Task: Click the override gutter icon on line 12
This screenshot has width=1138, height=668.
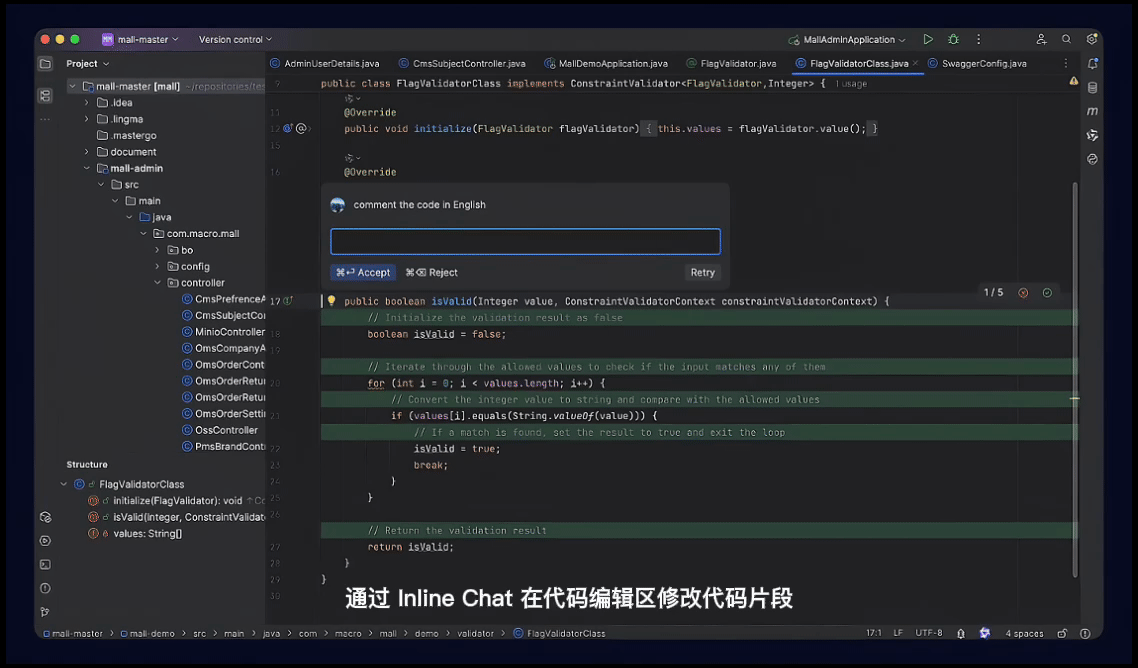Action: coord(288,129)
